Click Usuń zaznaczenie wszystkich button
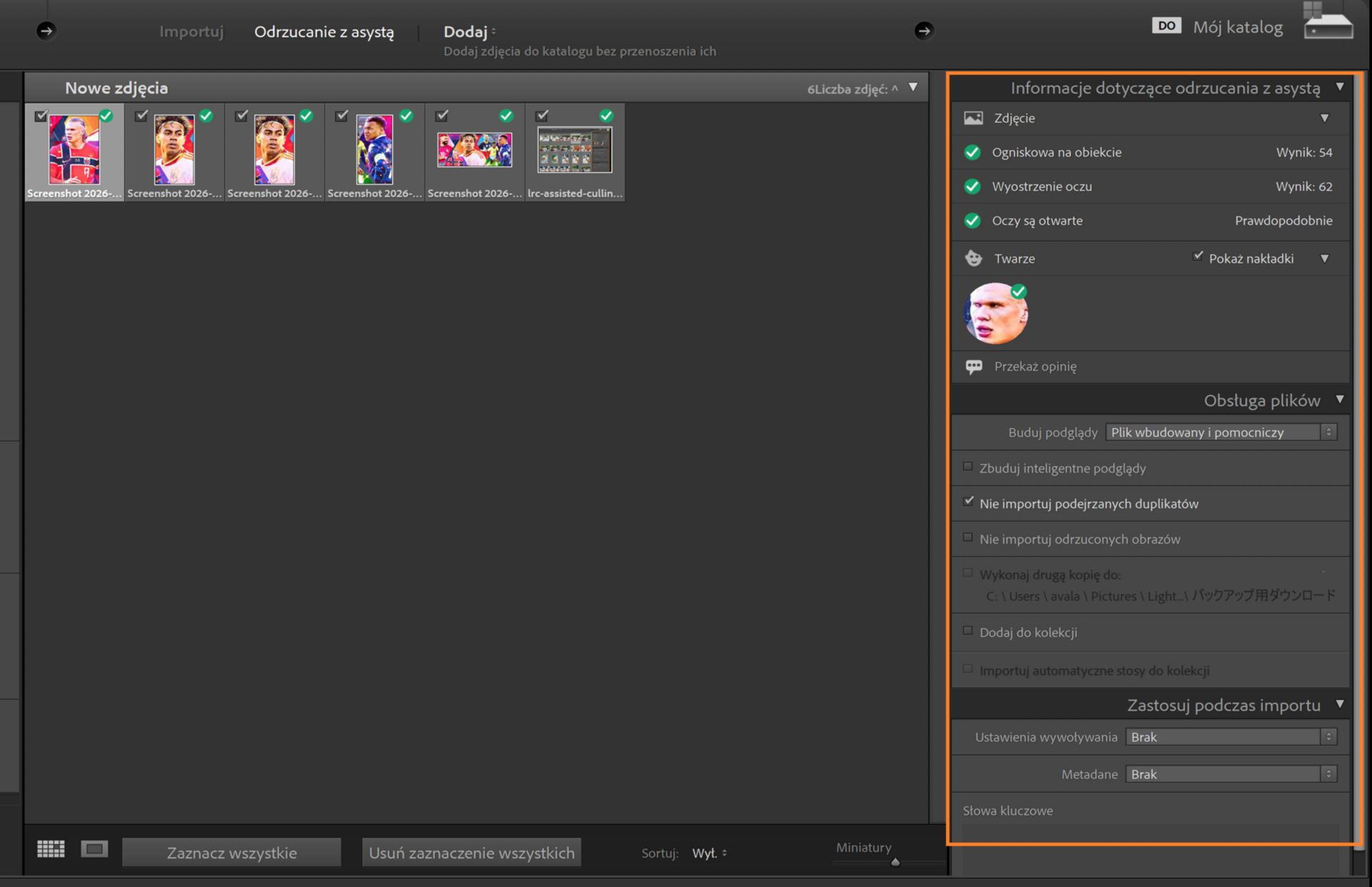This screenshot has width=1372, height=887. pos(472,853)
